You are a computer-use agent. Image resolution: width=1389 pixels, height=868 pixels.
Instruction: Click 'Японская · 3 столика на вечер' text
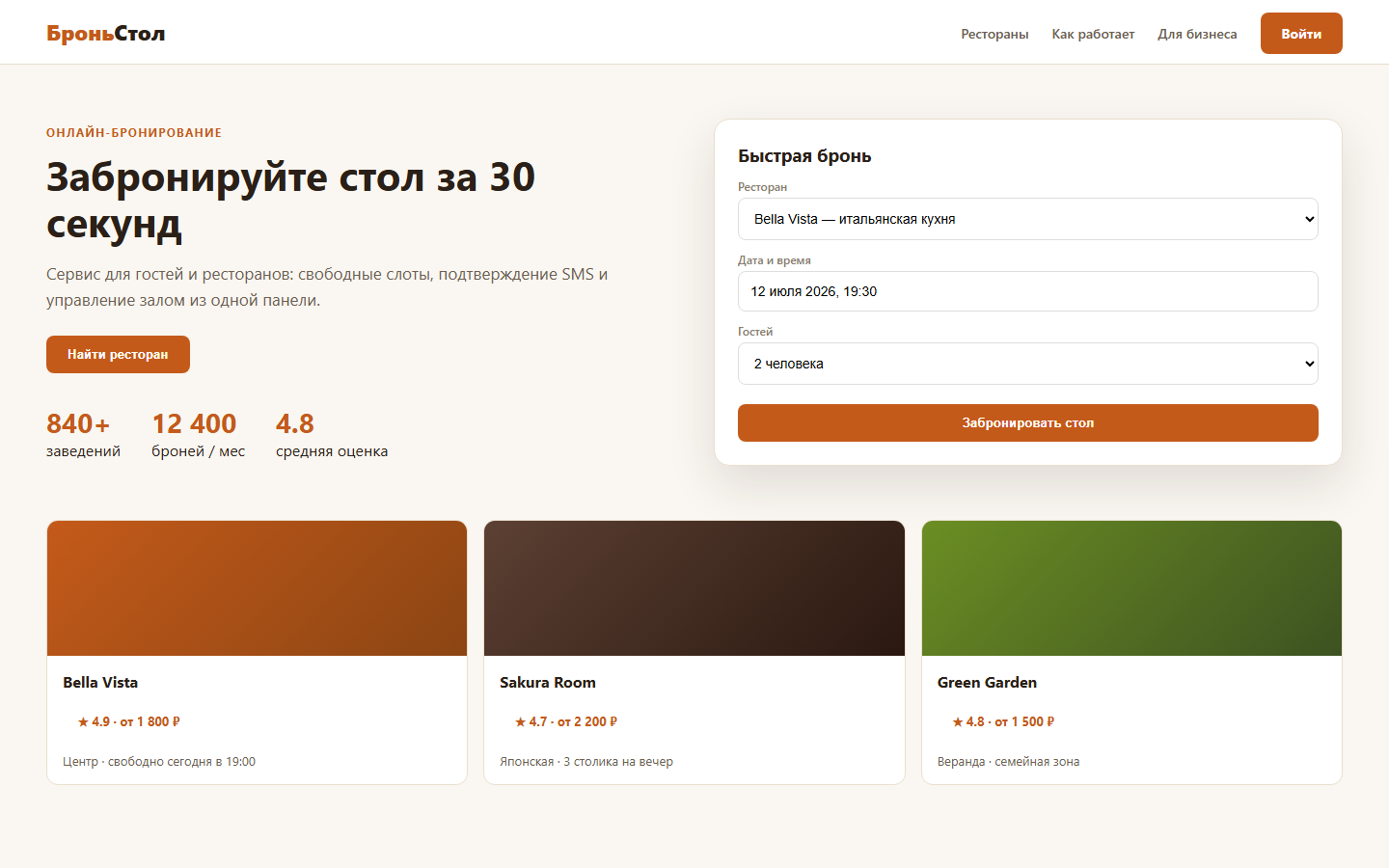click(x=586, y=762)
